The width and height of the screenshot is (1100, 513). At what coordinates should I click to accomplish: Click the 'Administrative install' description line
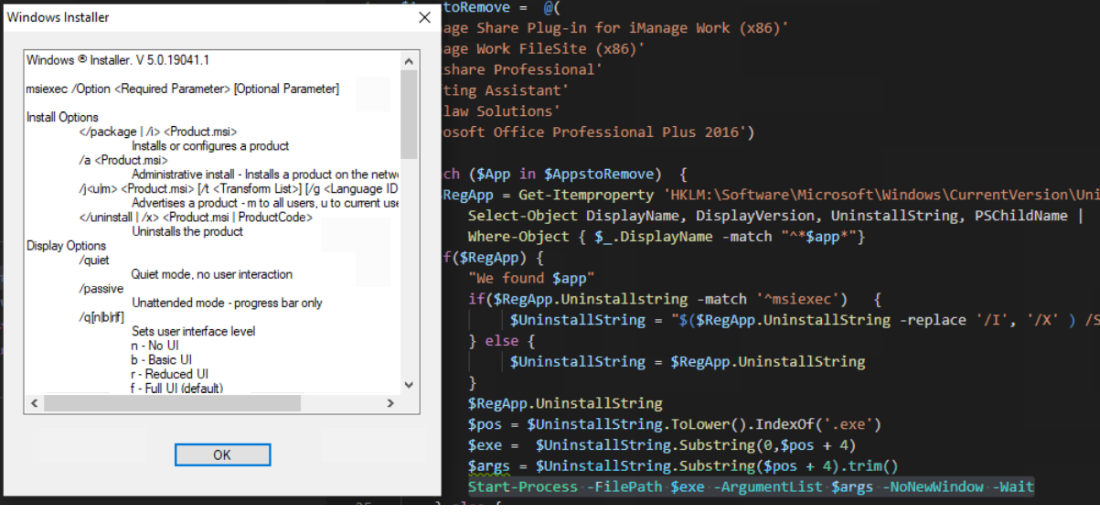pos(265,174)
